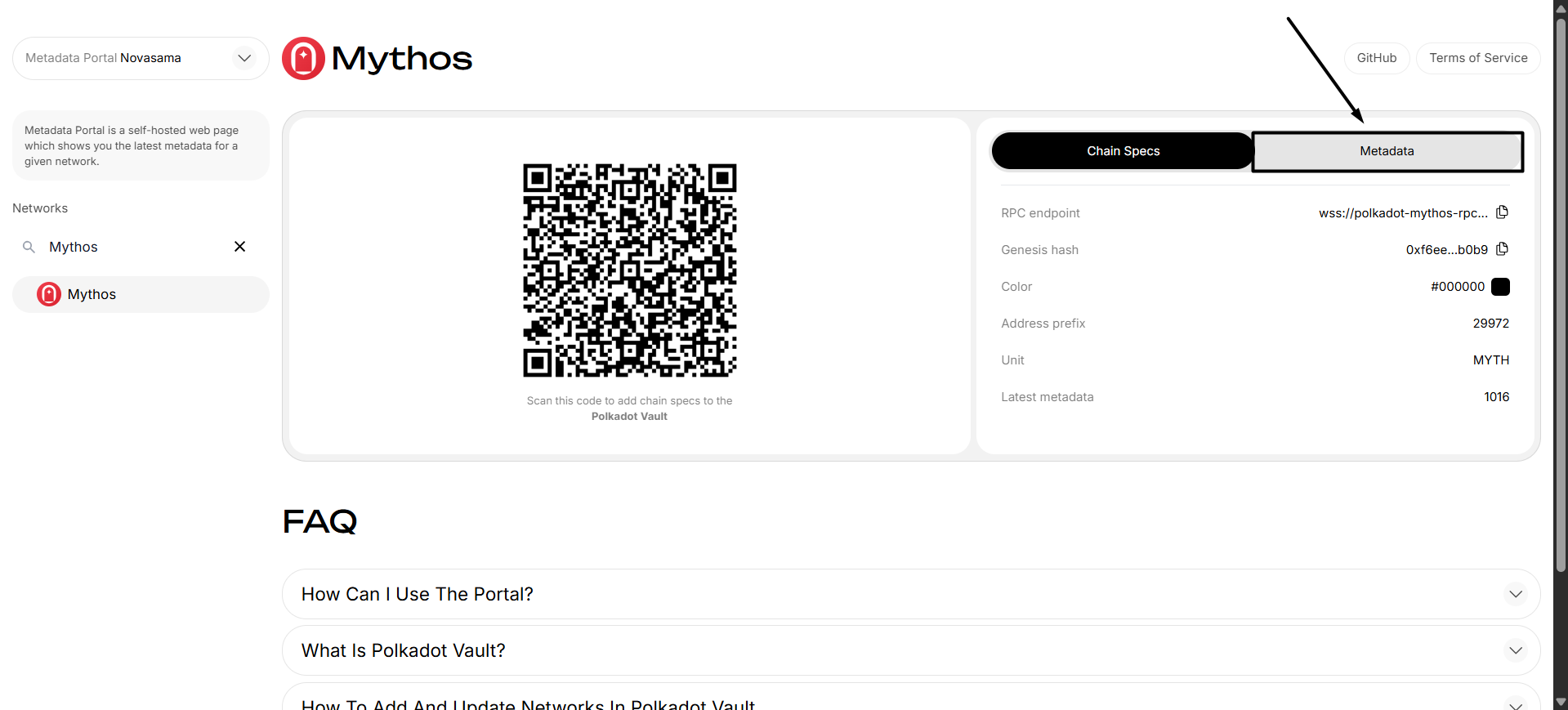Click the black #000000 color swatch
This screenshot has width=1568, height=710.
pos(1500,287)
